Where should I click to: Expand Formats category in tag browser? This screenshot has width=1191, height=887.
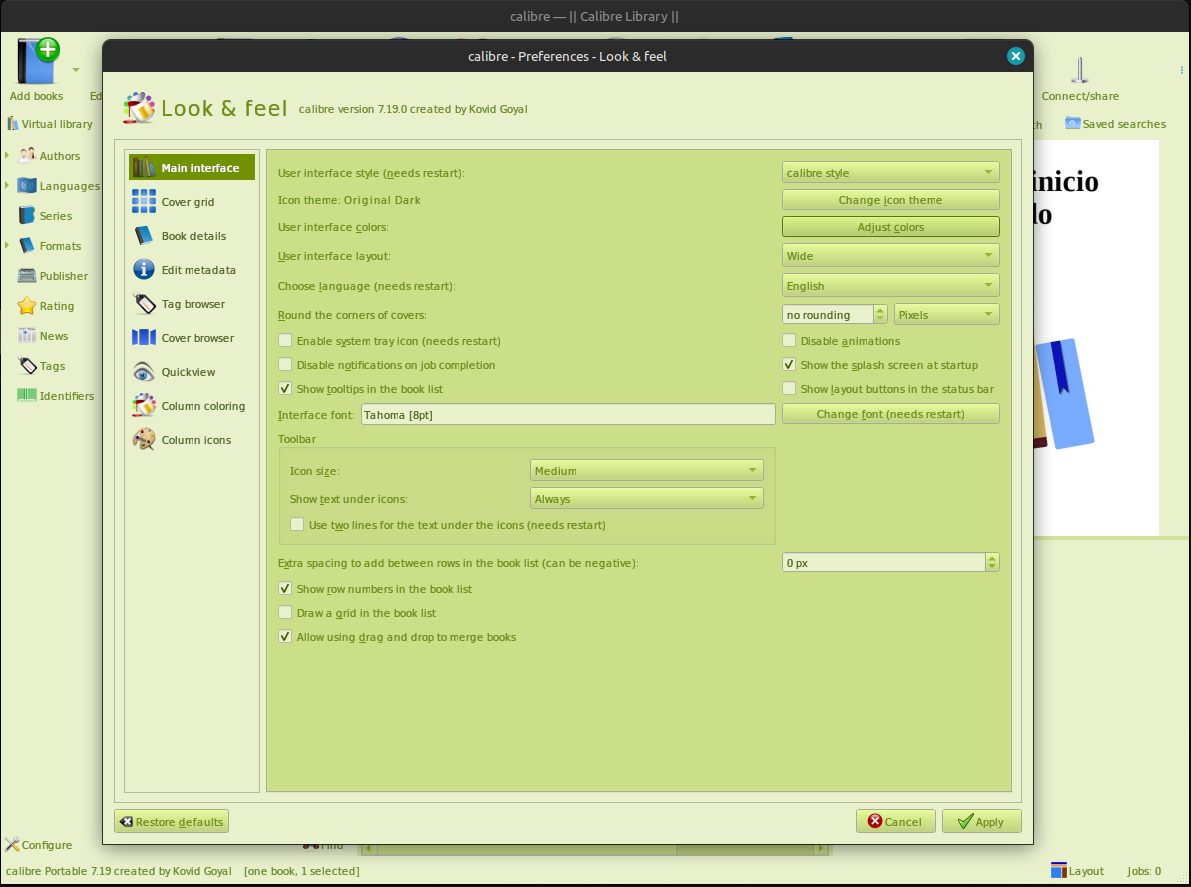click(x=8, y=245)
